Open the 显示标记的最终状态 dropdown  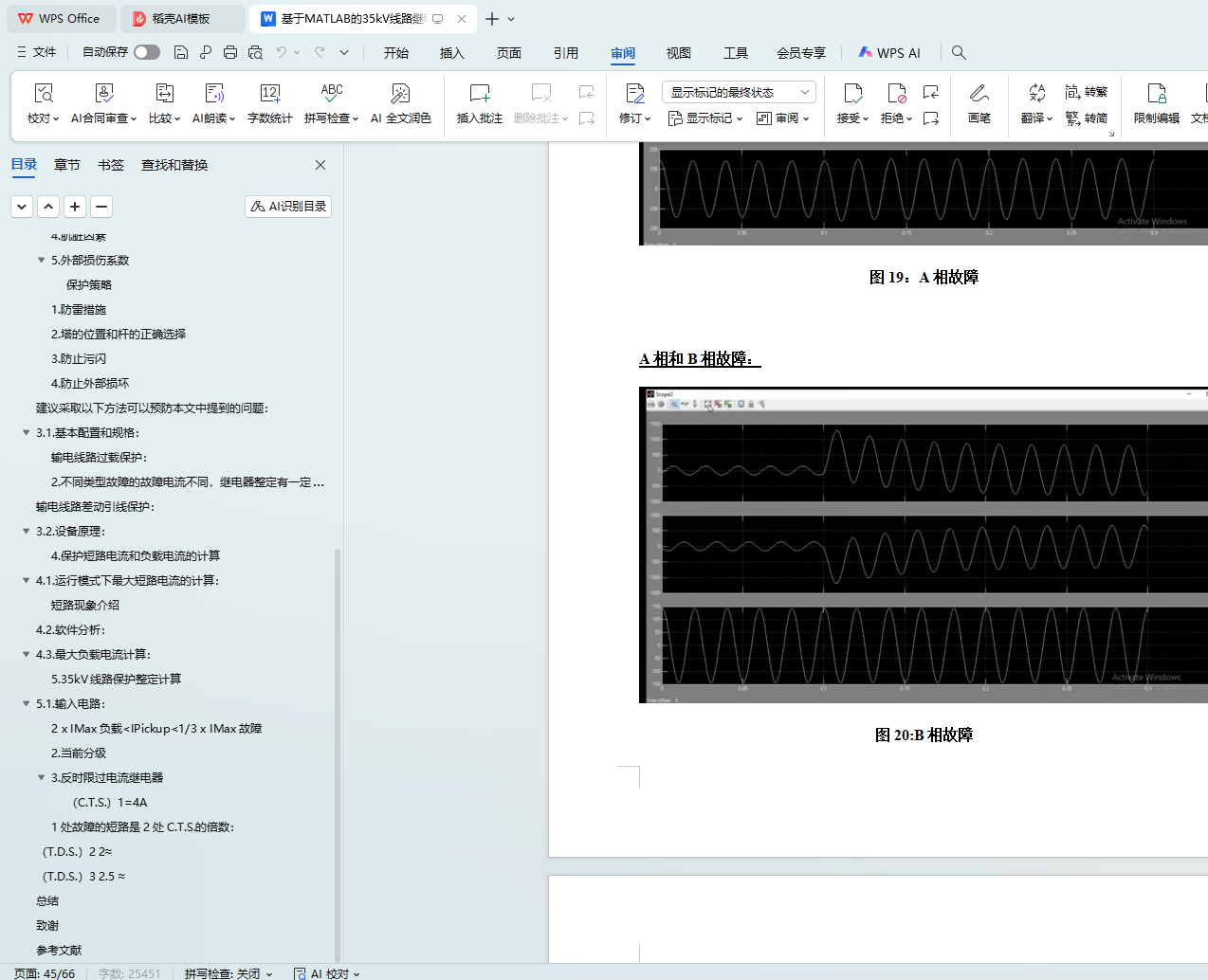(738, 92)
